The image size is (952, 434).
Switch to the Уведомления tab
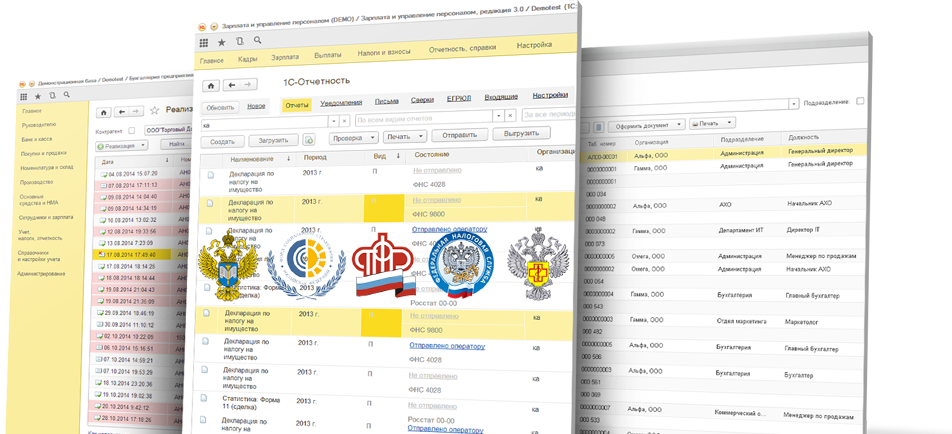point(342,103)
